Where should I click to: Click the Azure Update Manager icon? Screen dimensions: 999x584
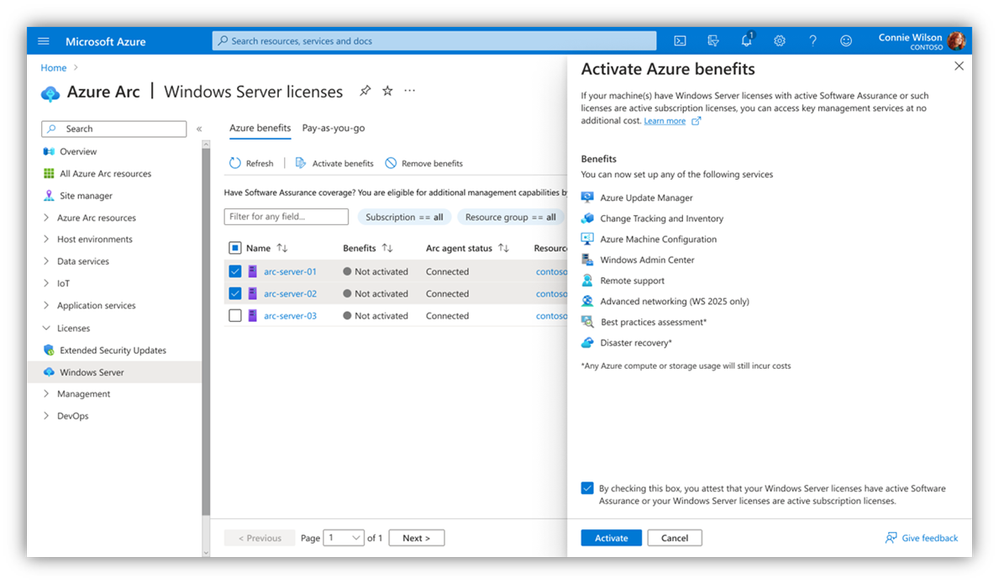[587, 197]
